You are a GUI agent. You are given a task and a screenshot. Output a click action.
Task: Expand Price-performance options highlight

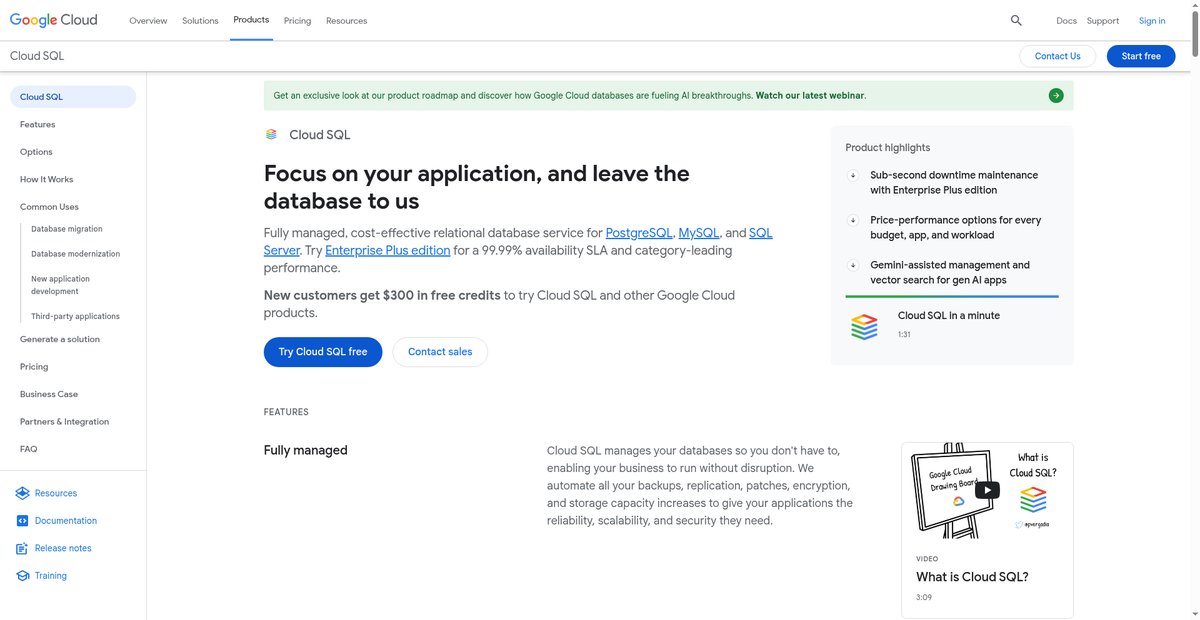[853, 220]
